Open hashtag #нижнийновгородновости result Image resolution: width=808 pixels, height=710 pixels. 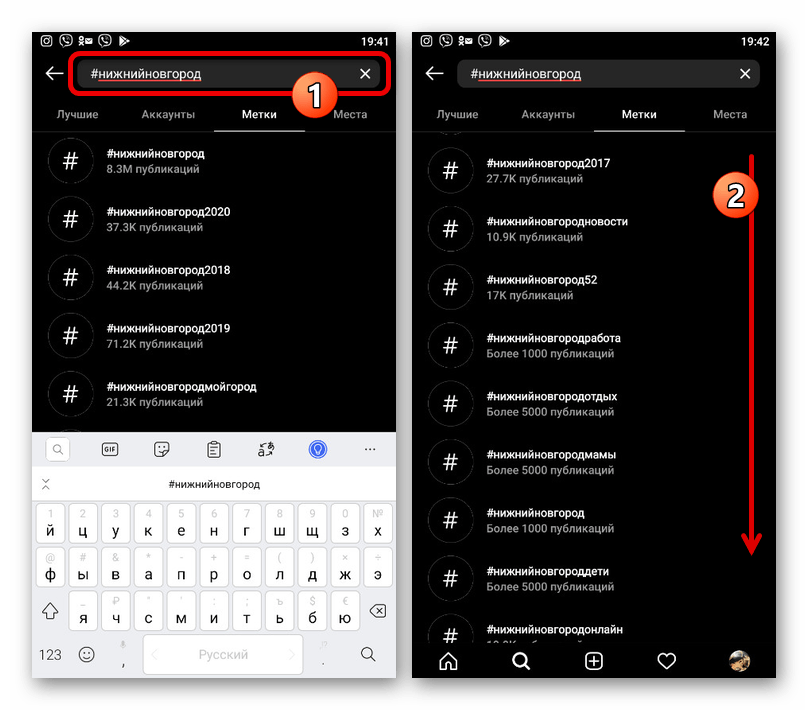click(x=594, y=229)
